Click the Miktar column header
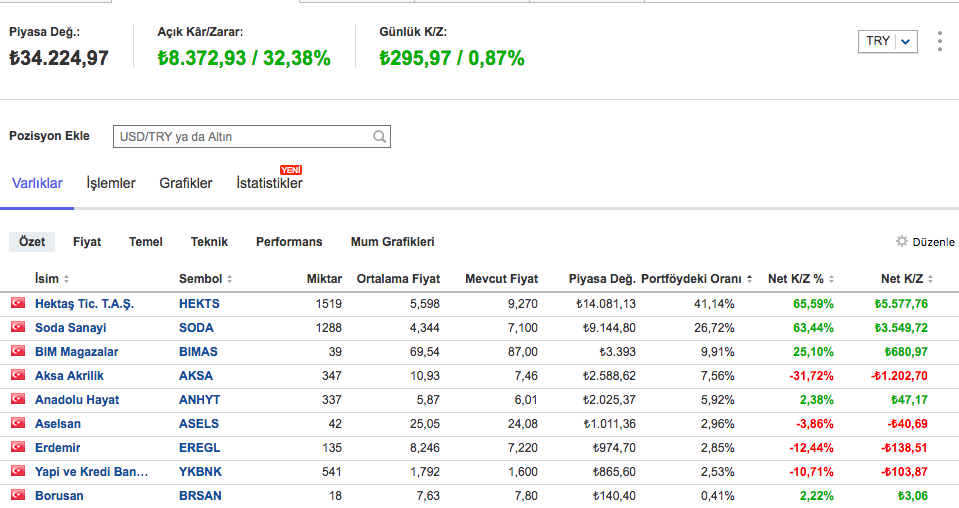The image size is (959, 508). click(324, 279)
